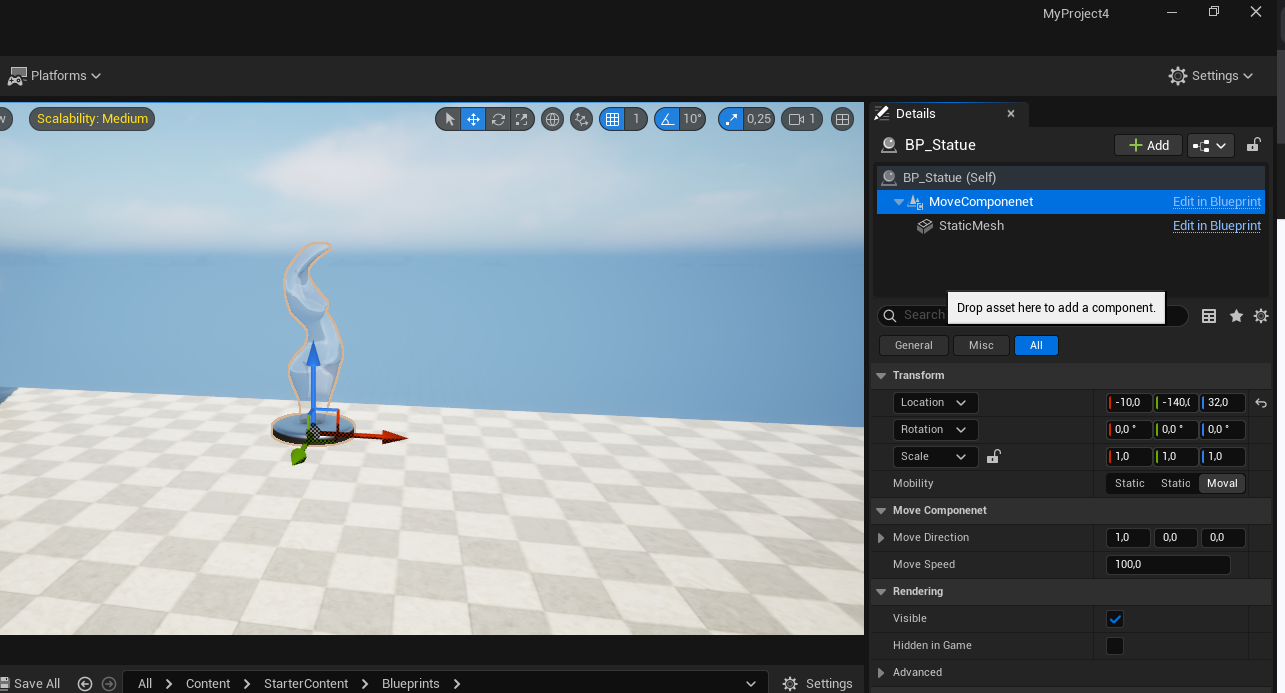Click Edit in Blueprint for StaticMesh
Viewport: 1285px width, 693px height.
1216,226
